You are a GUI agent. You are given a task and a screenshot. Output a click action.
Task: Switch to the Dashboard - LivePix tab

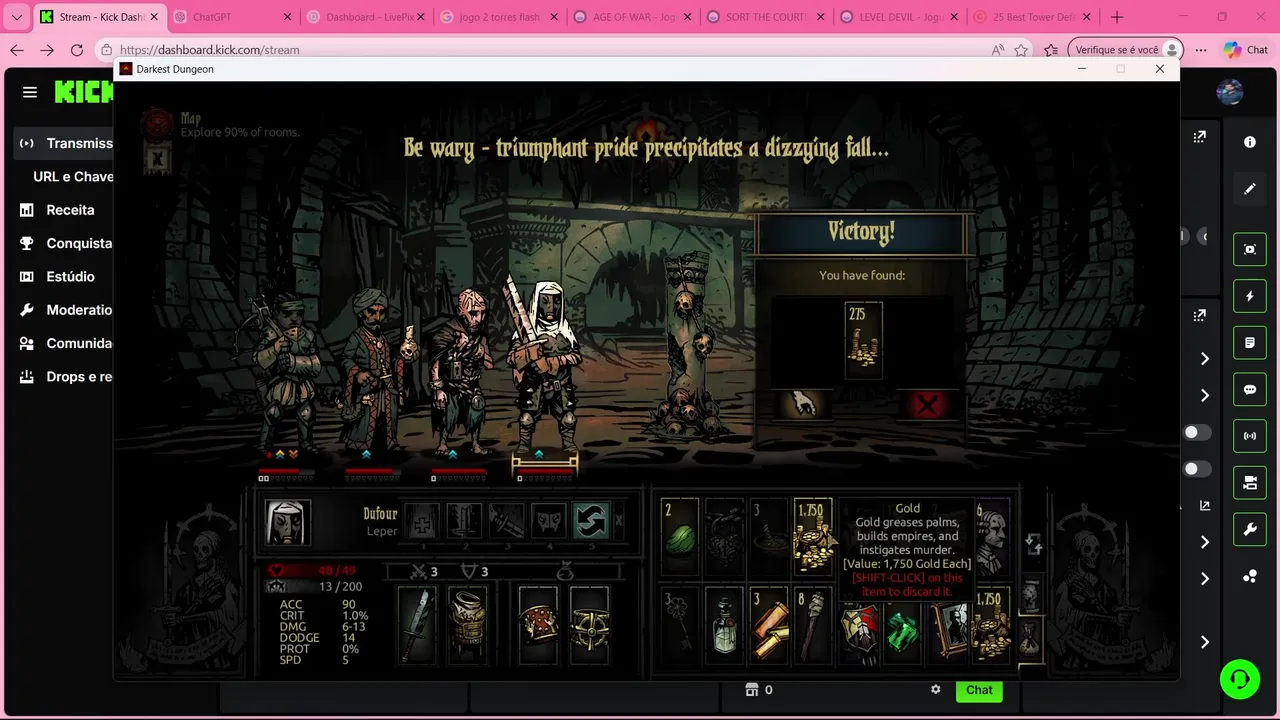(x=366, y=17)
